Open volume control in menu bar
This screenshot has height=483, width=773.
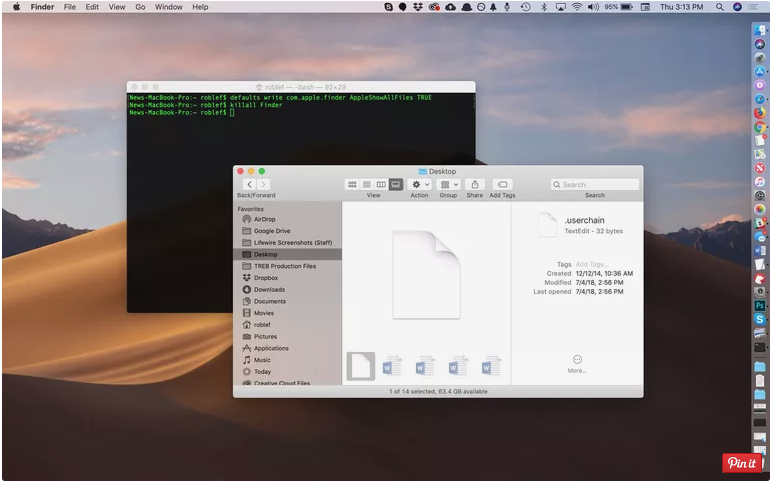594,7
